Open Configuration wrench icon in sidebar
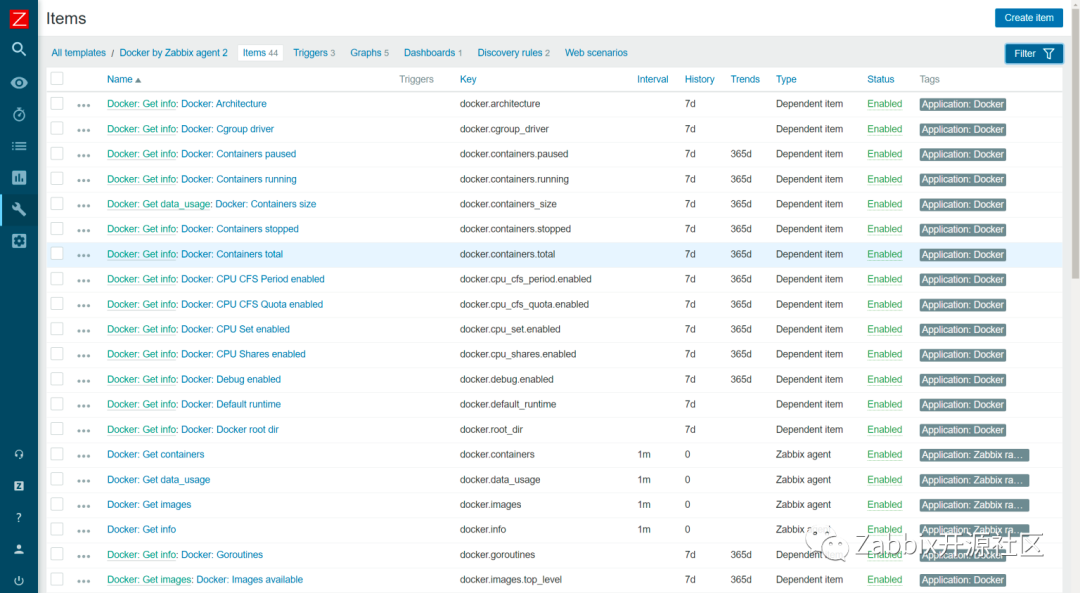 coord(19,209)
